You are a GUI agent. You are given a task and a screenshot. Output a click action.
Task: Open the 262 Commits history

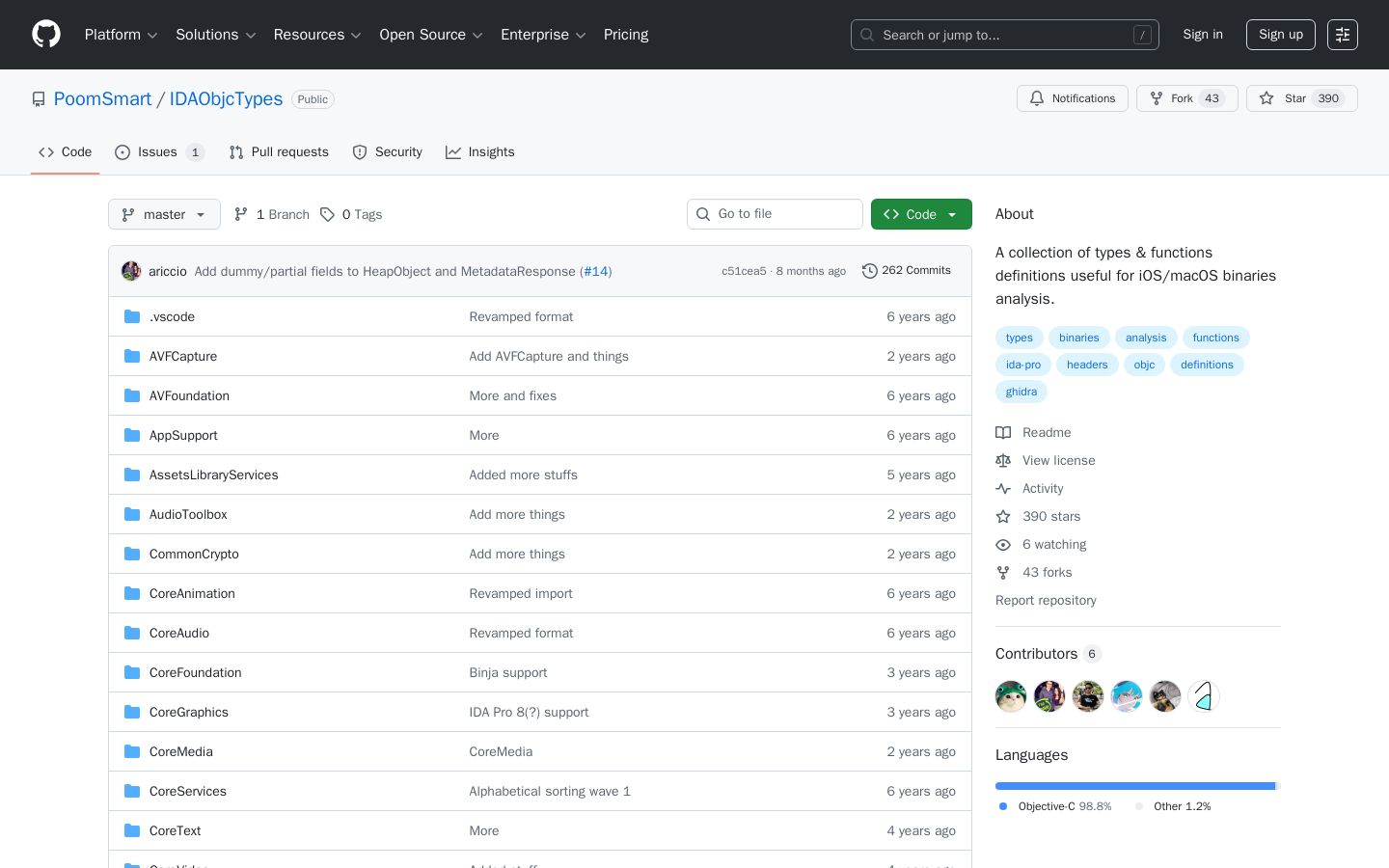(907, 271)
